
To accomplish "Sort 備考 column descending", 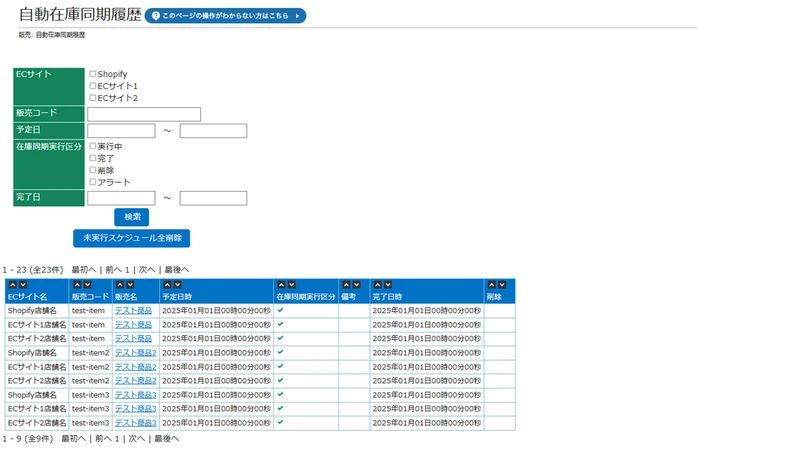I will click(x=357, y=285).
